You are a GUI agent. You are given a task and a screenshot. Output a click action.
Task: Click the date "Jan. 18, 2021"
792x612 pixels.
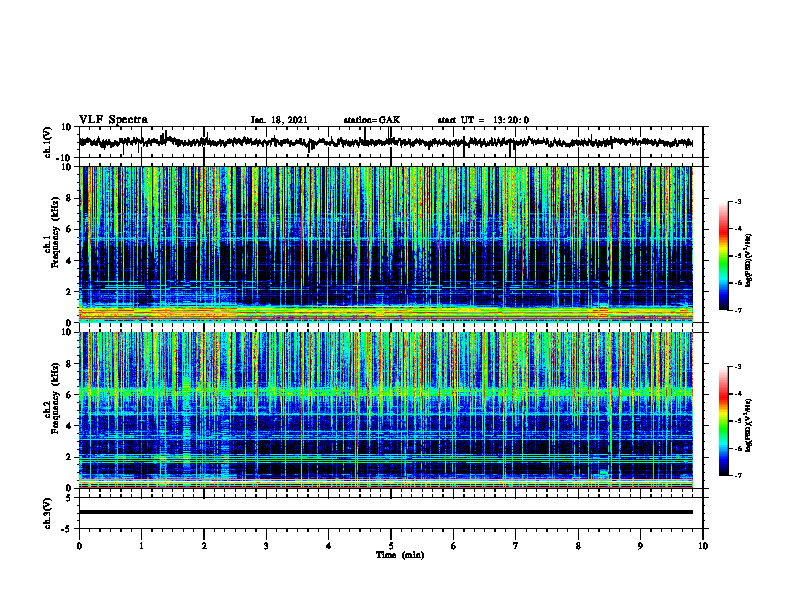point(279,120)
